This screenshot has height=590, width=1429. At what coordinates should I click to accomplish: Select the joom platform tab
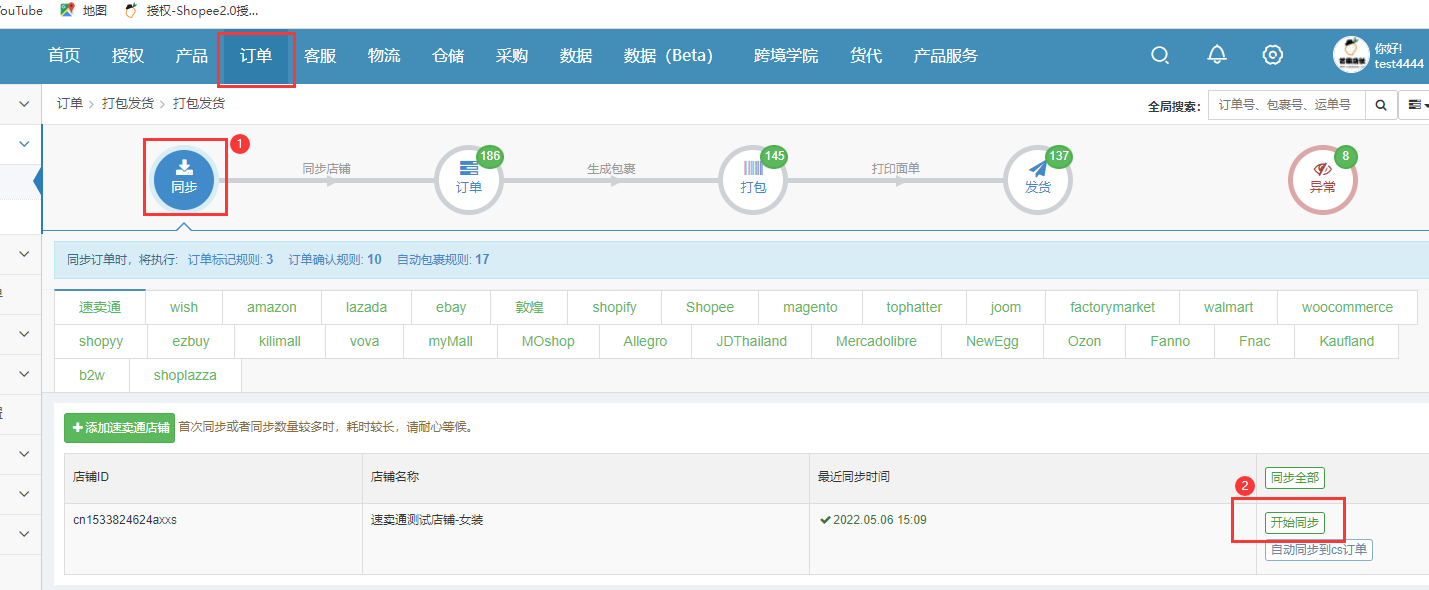(x=1006, y=307)
